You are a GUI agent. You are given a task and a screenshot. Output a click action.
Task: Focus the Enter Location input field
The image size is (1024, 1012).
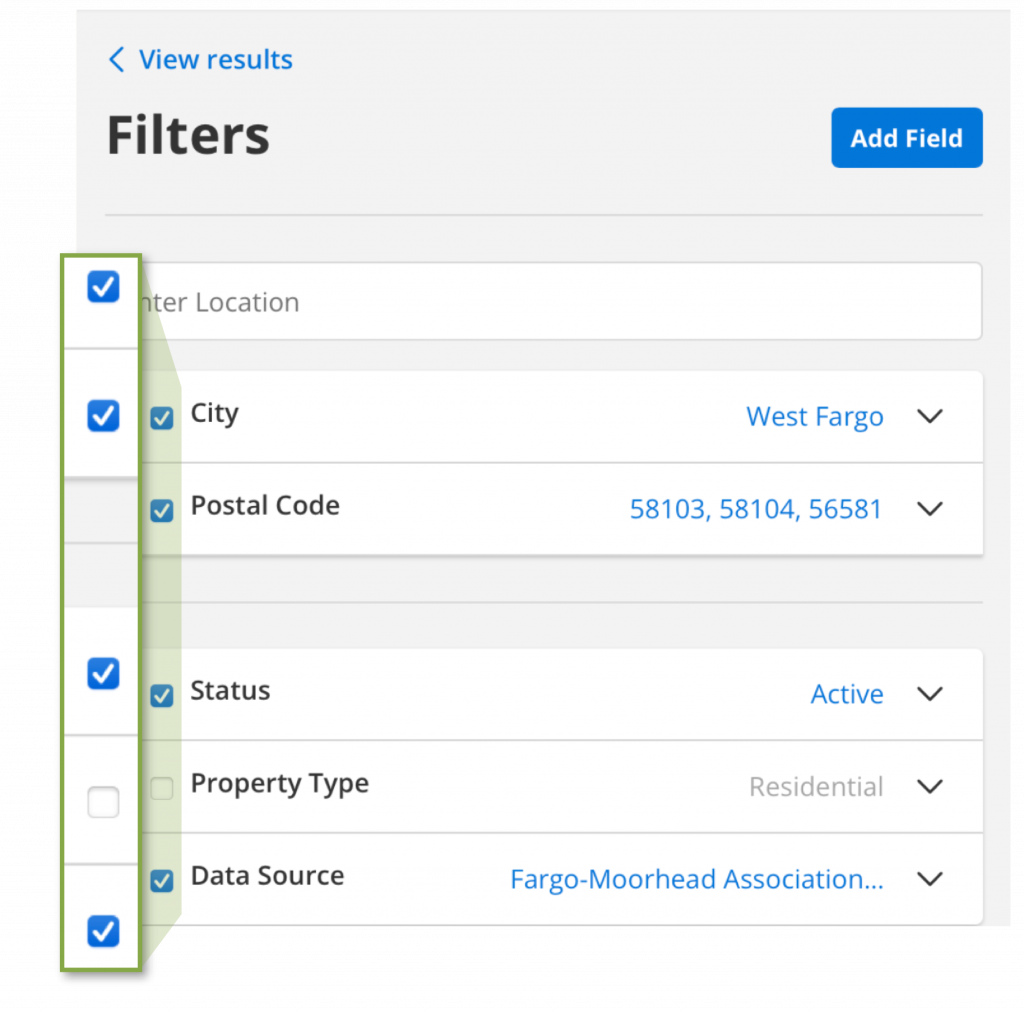click(560, 302)
